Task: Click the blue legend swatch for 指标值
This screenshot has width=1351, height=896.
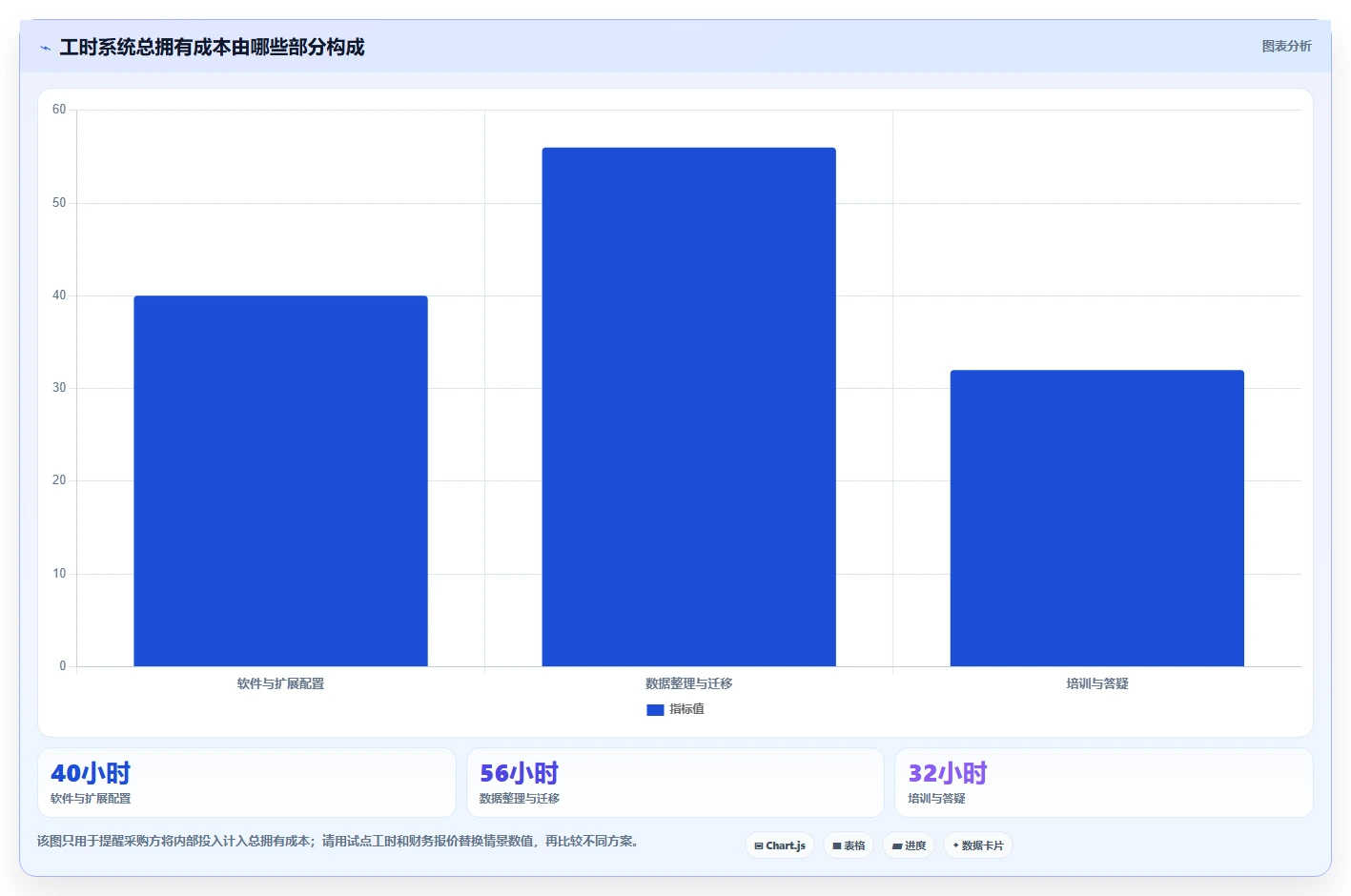Action: (655, 709)
